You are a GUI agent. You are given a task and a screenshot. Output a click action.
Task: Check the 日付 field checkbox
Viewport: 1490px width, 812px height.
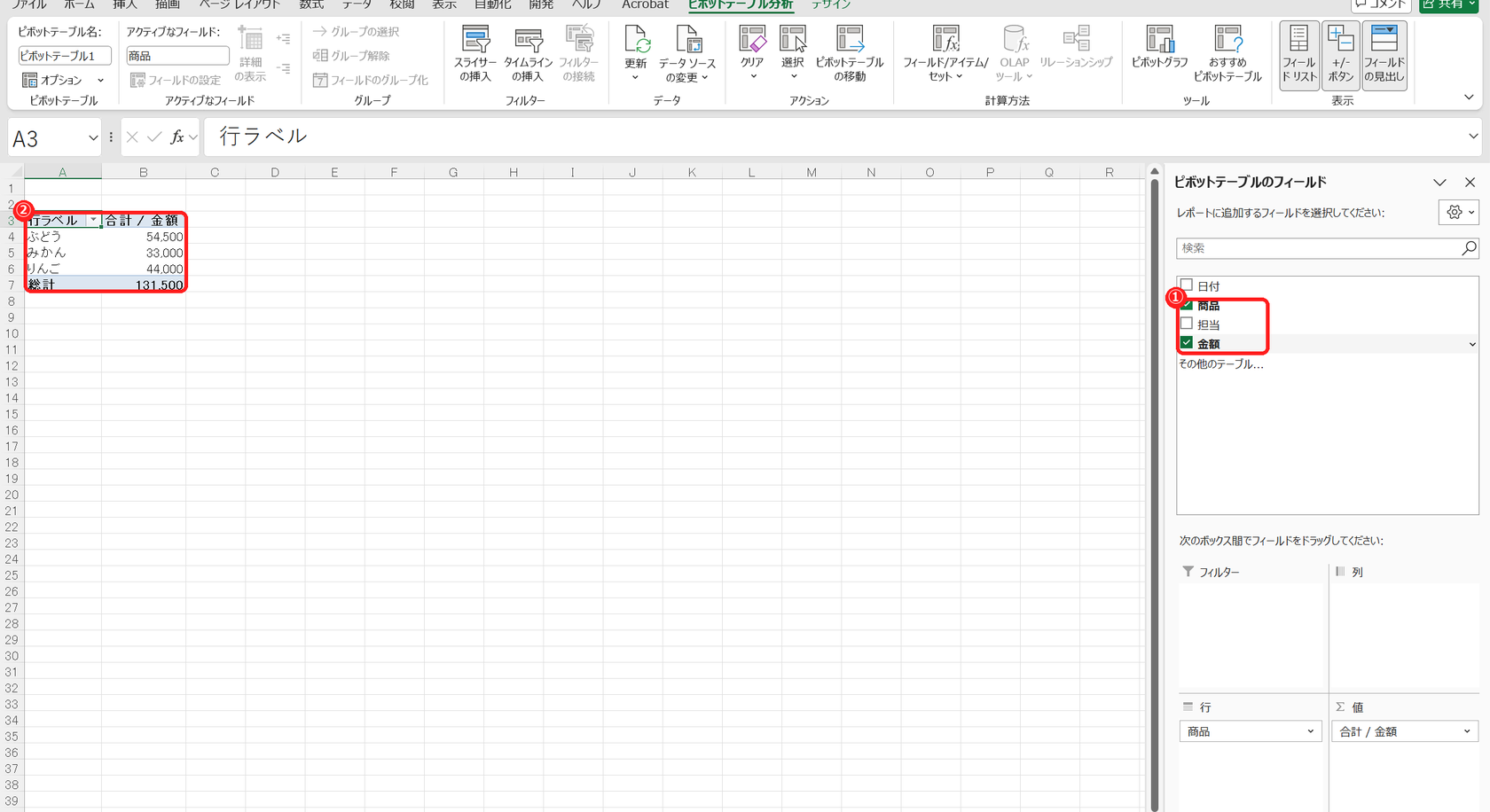1187,285
